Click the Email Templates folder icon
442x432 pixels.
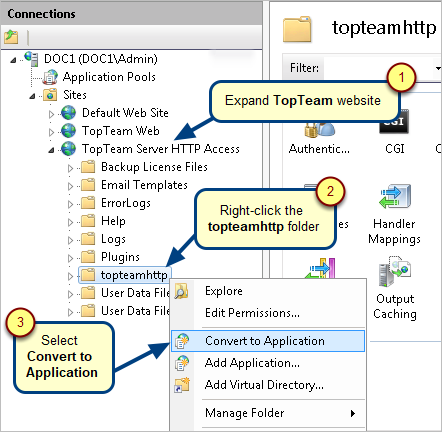coord(88,185)
